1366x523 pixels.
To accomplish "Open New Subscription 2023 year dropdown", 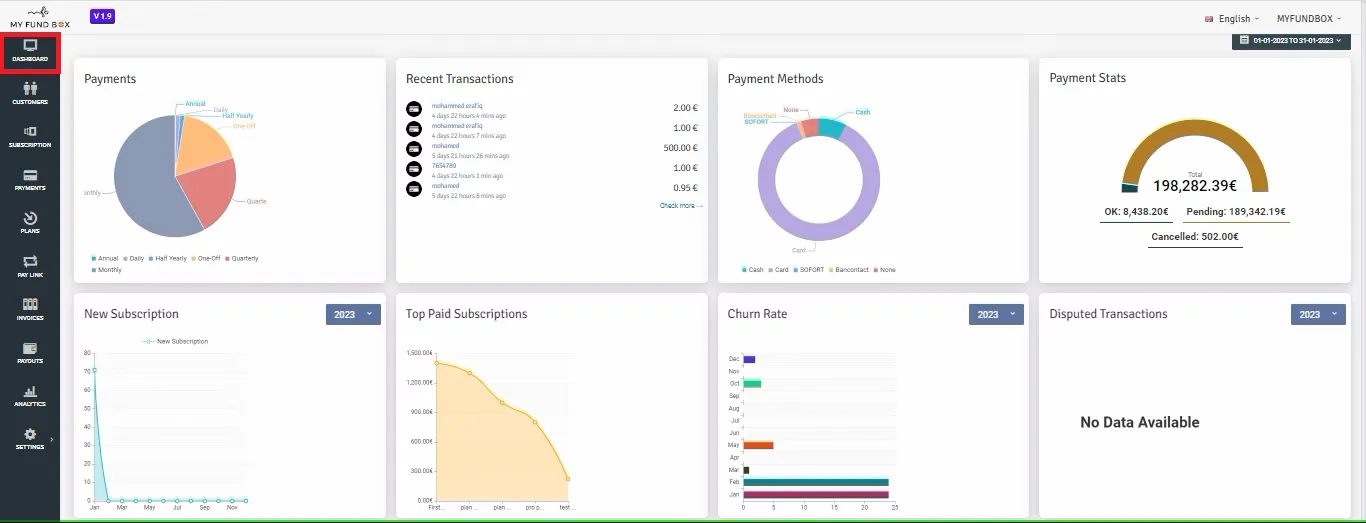I will pyautogui.click(x=353, y=314).
